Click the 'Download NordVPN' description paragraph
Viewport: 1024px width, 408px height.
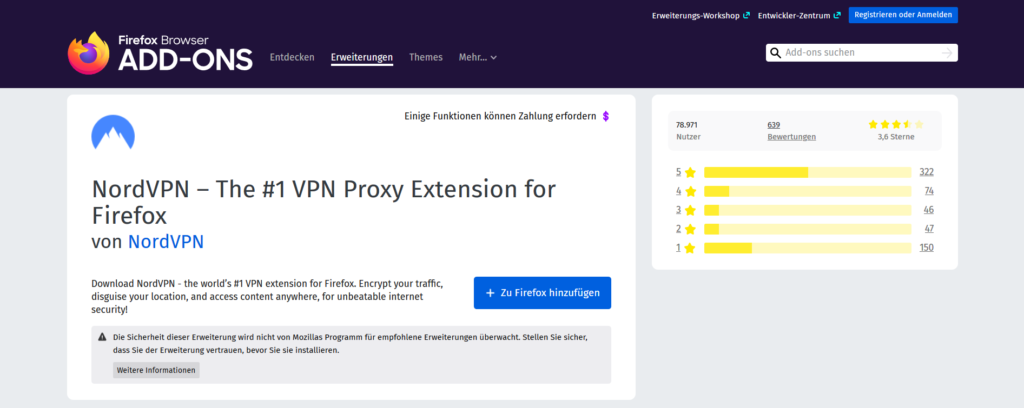pyautogui.click(x=268, y=297)
